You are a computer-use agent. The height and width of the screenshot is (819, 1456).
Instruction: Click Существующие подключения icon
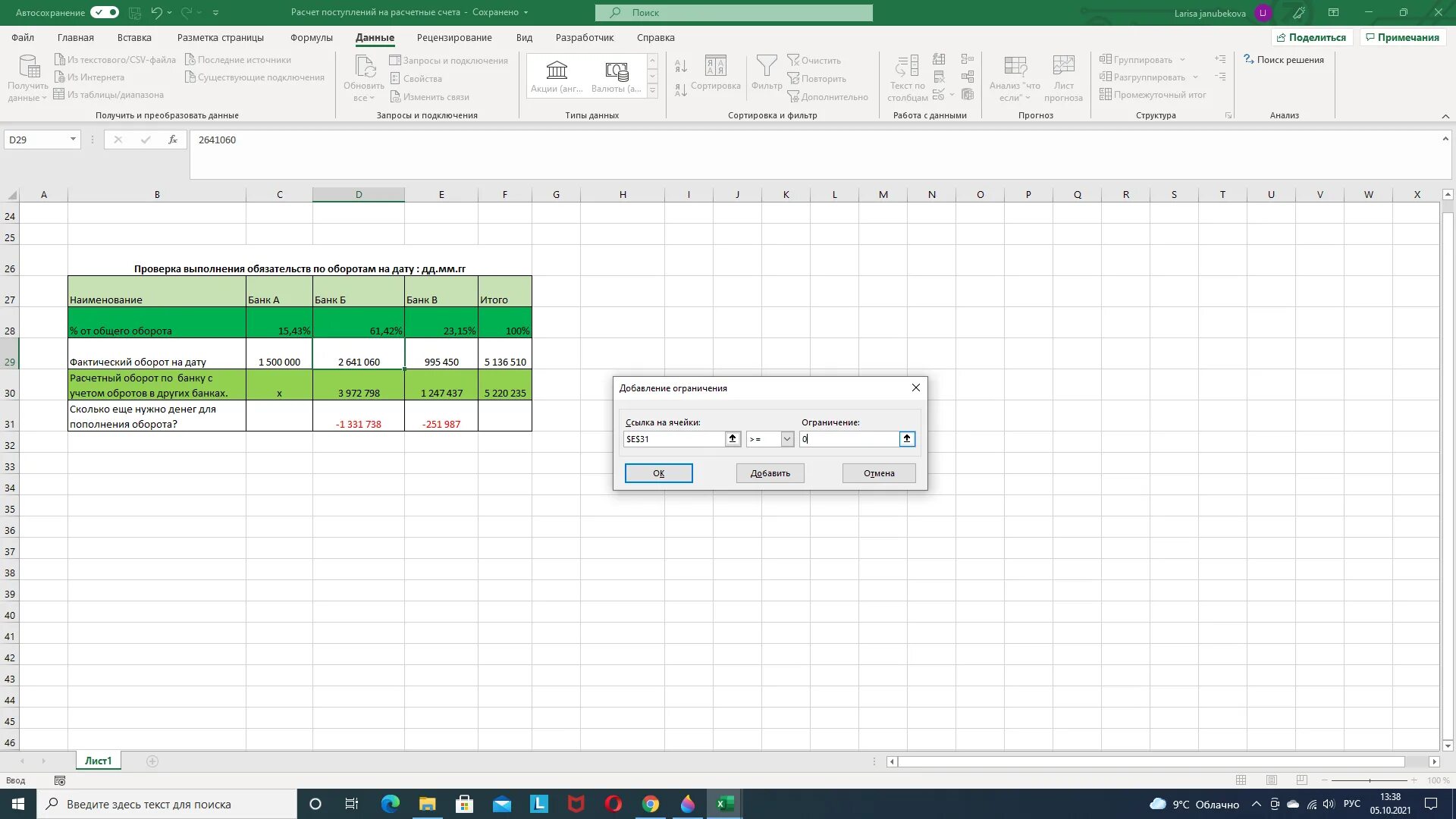coord(190,77)
